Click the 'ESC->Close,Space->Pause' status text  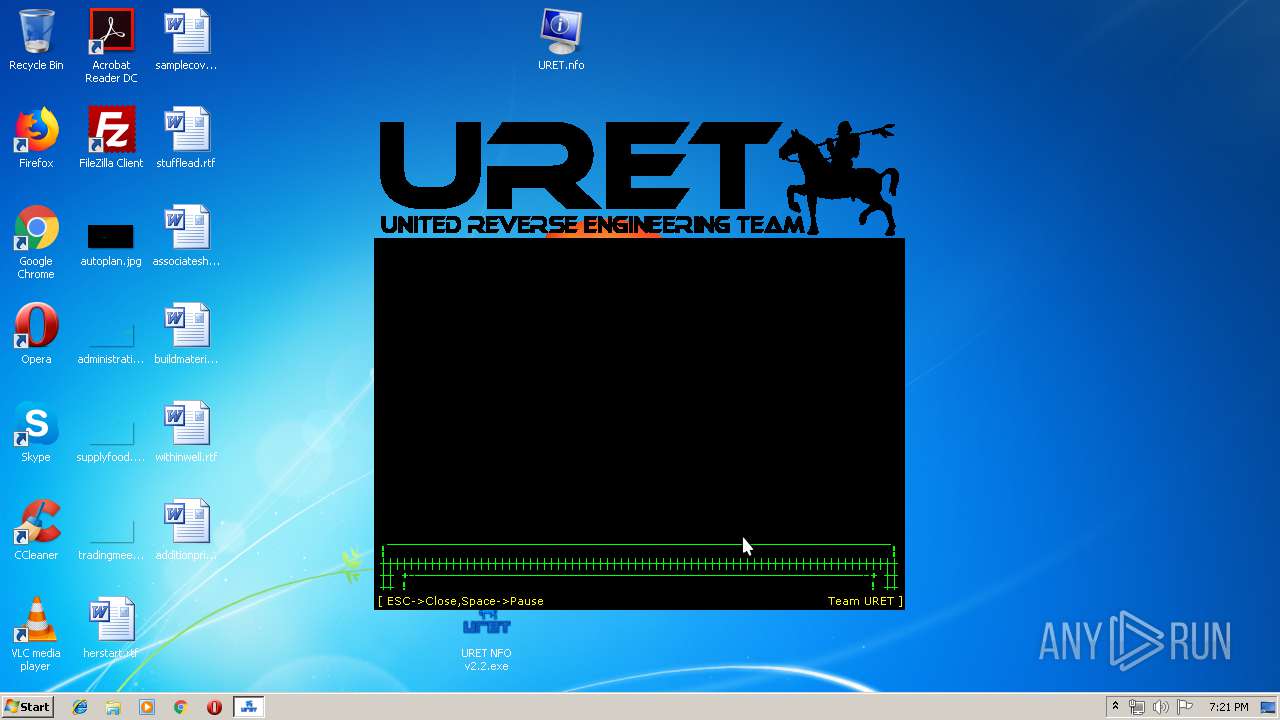465,601
